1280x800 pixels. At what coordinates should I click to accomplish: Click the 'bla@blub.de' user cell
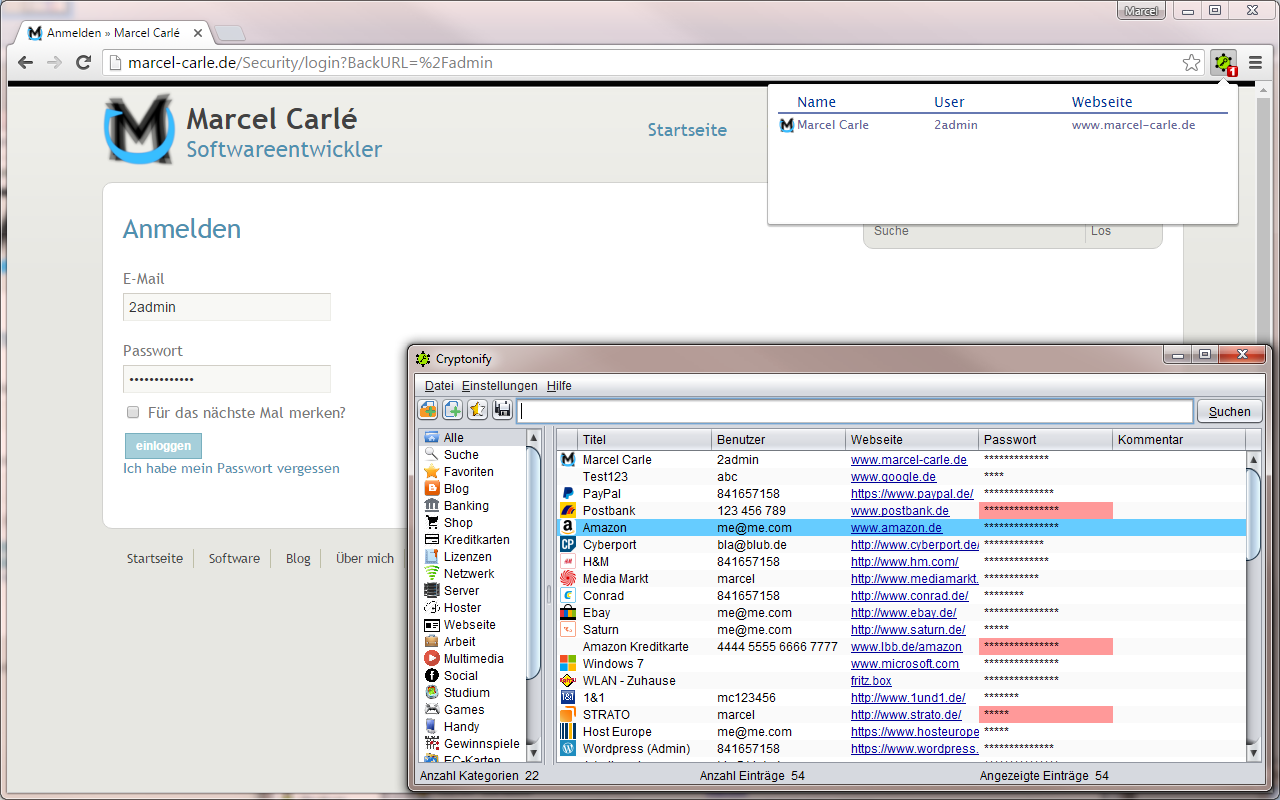point(751,545)
